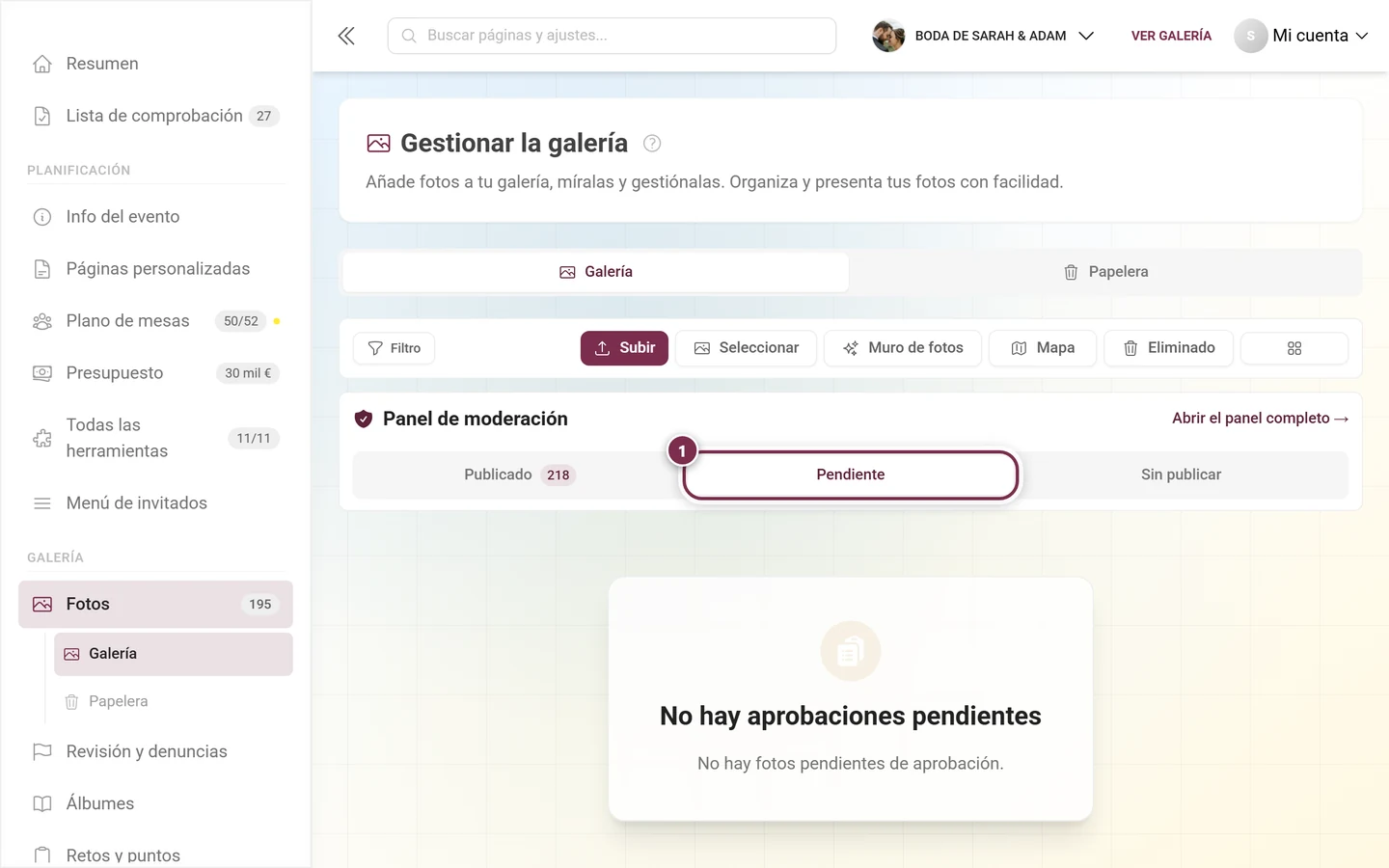Click the event avatar photo in header
Screen dimensions: 1389x868
pyautogui.click(x=888, y=36)
